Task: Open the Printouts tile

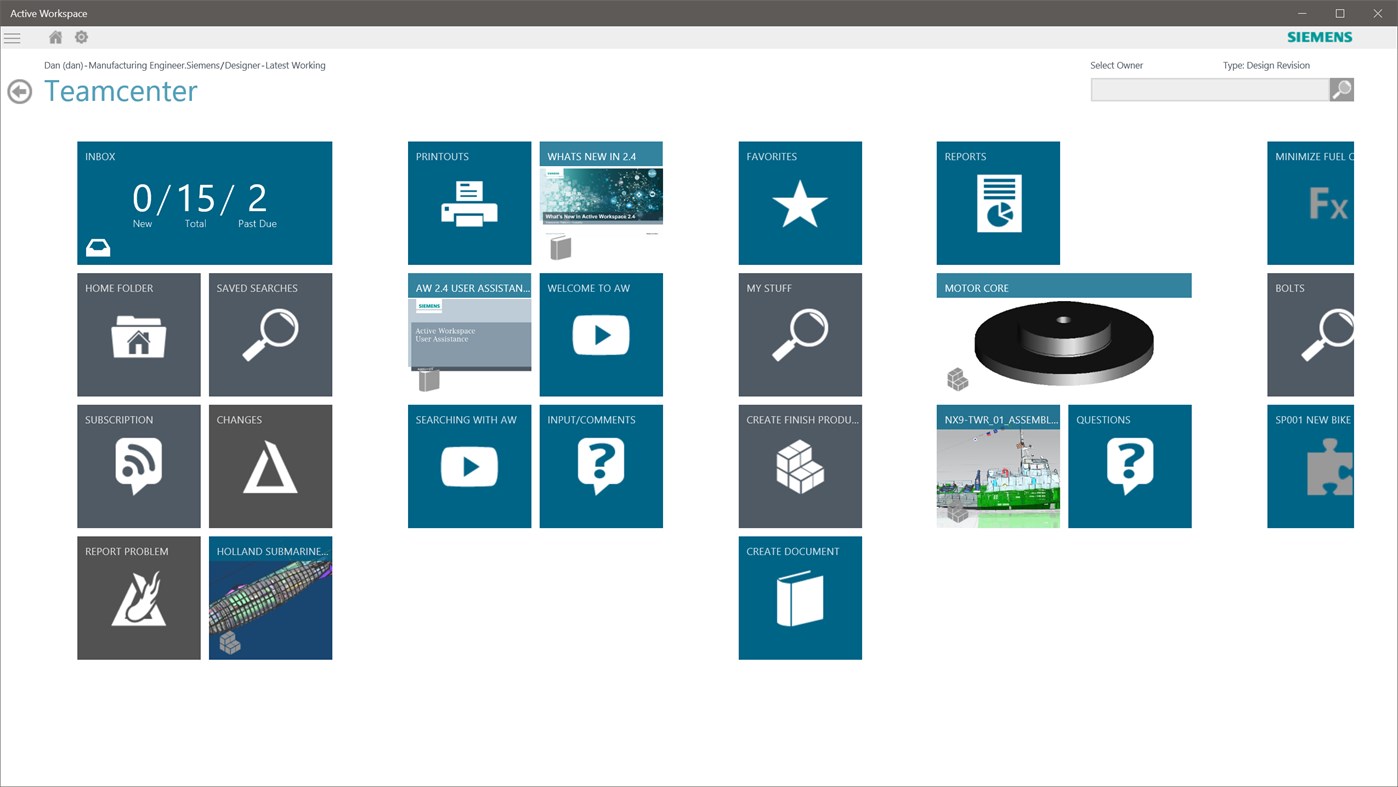Action: coord(469,202)
